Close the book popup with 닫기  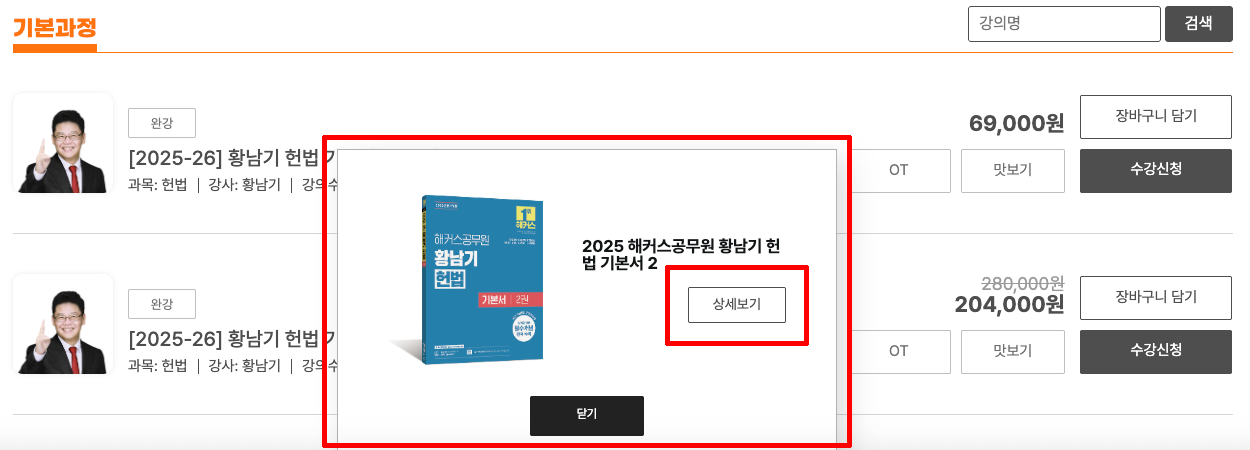(x=587, y=415)
